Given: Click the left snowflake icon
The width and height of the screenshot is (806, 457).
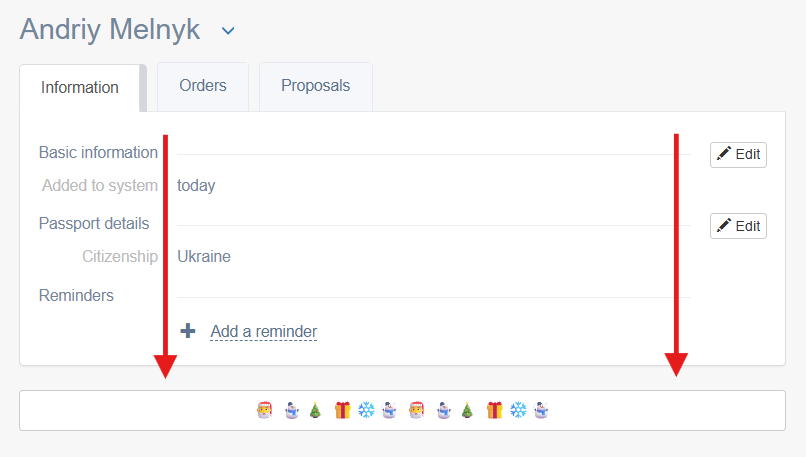Looking at the screenshot, I should point(366,410).
